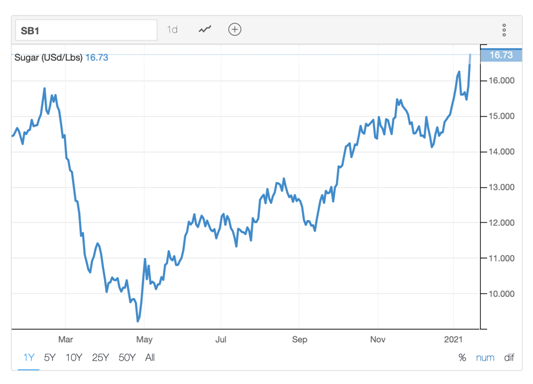
Task: Switch to the 25Y time range
Action: (x=100, y=357)
